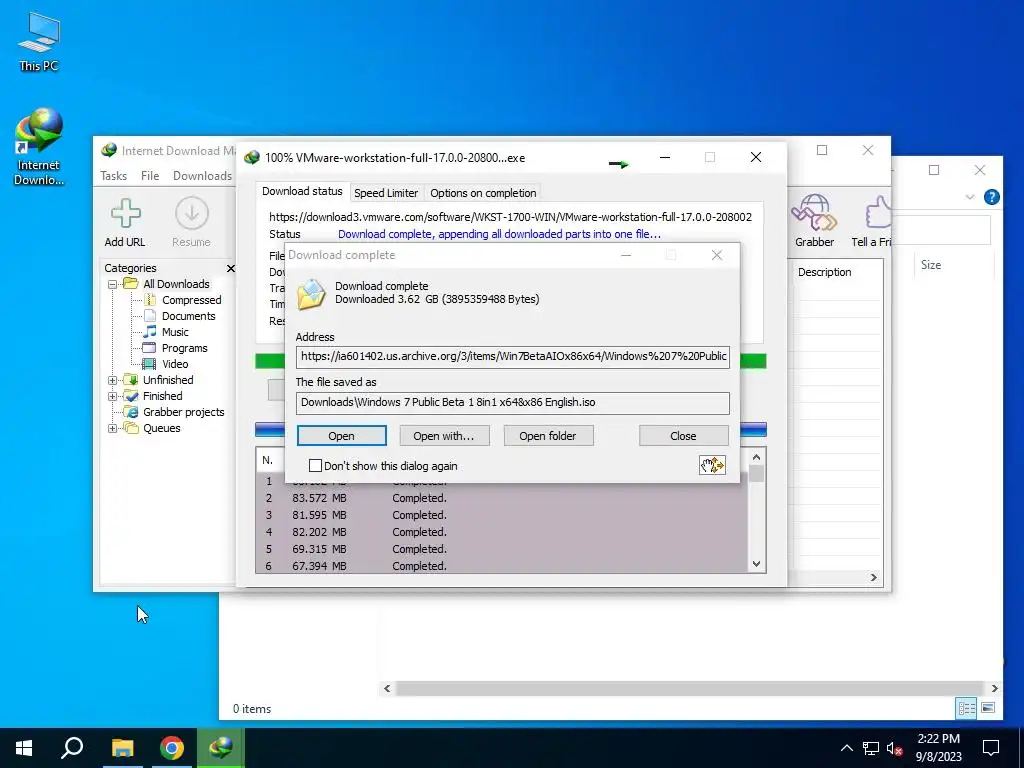Open This PC desktop icon

click(x=39, y=41)
